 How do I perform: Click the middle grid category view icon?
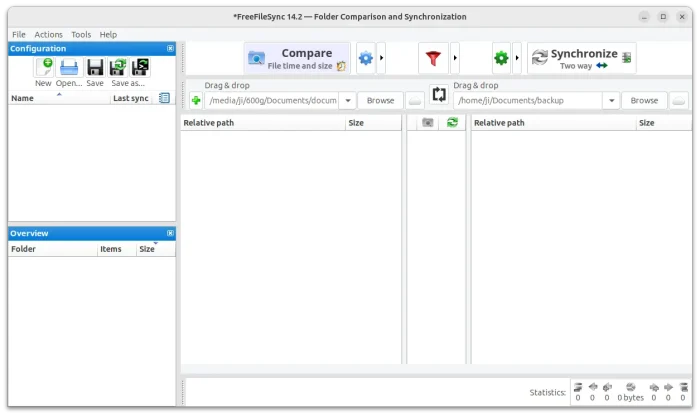(x=428, y=123)
